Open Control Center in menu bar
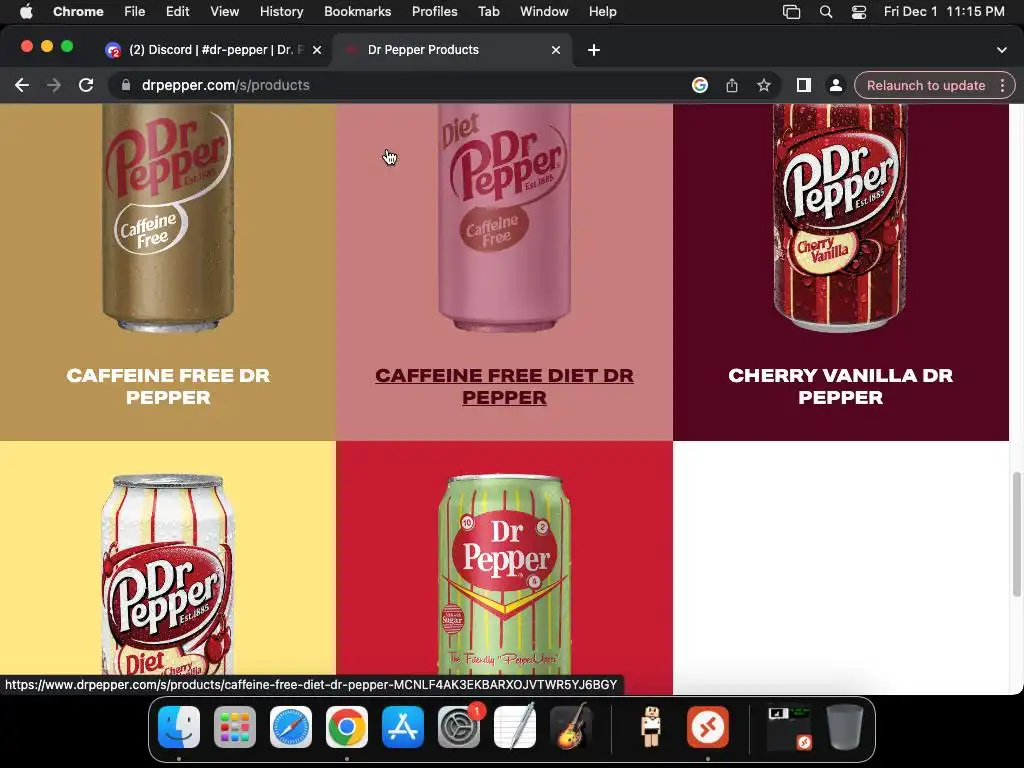Image resolution: width=1024 pixels, height=768 pixels. point(859,11)
